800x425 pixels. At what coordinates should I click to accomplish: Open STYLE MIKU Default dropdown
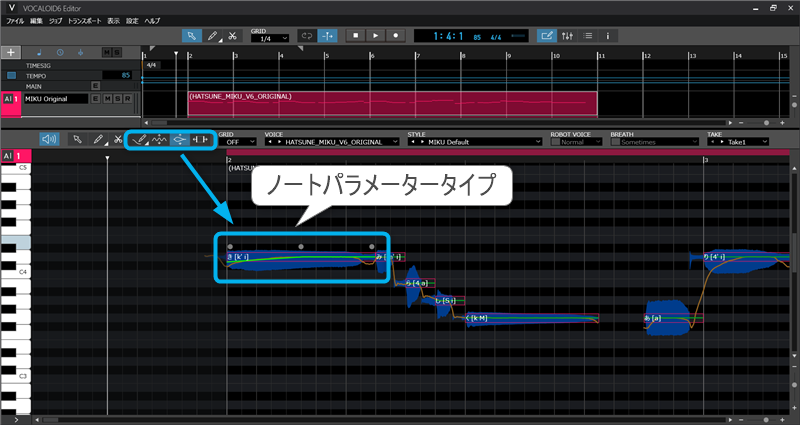(474, 142)
